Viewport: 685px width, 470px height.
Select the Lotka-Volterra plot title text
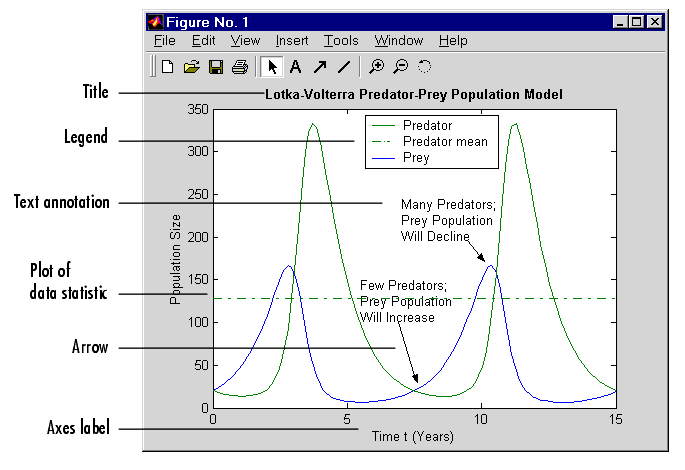click(x=414, y=94)
